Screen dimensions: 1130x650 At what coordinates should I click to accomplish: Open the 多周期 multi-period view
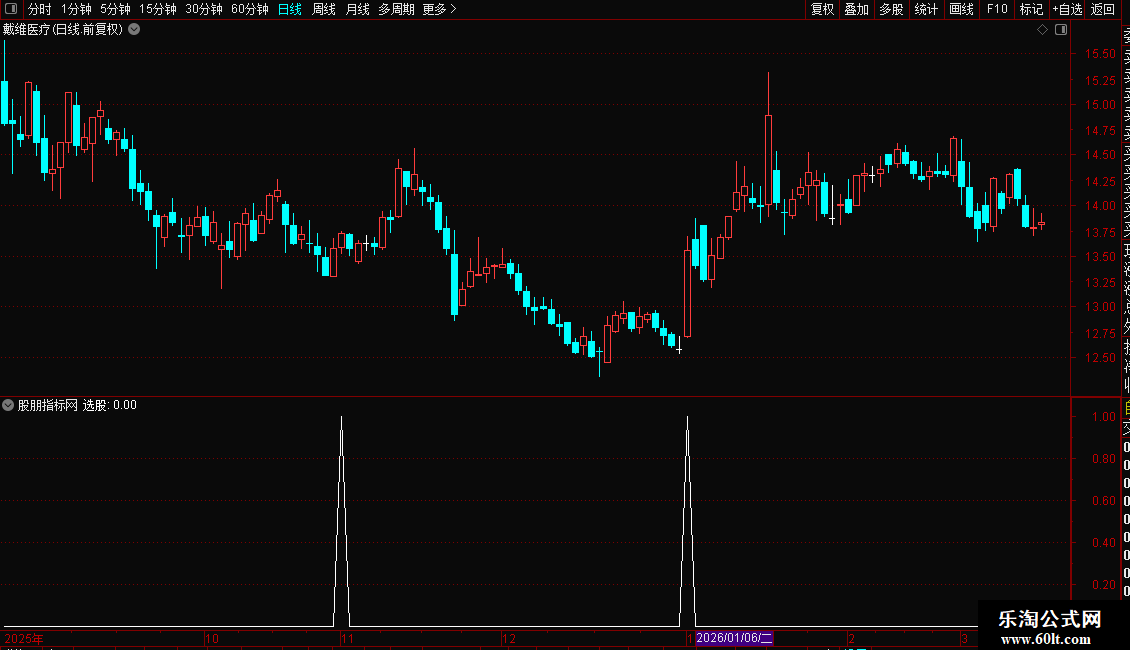[396, 9]
